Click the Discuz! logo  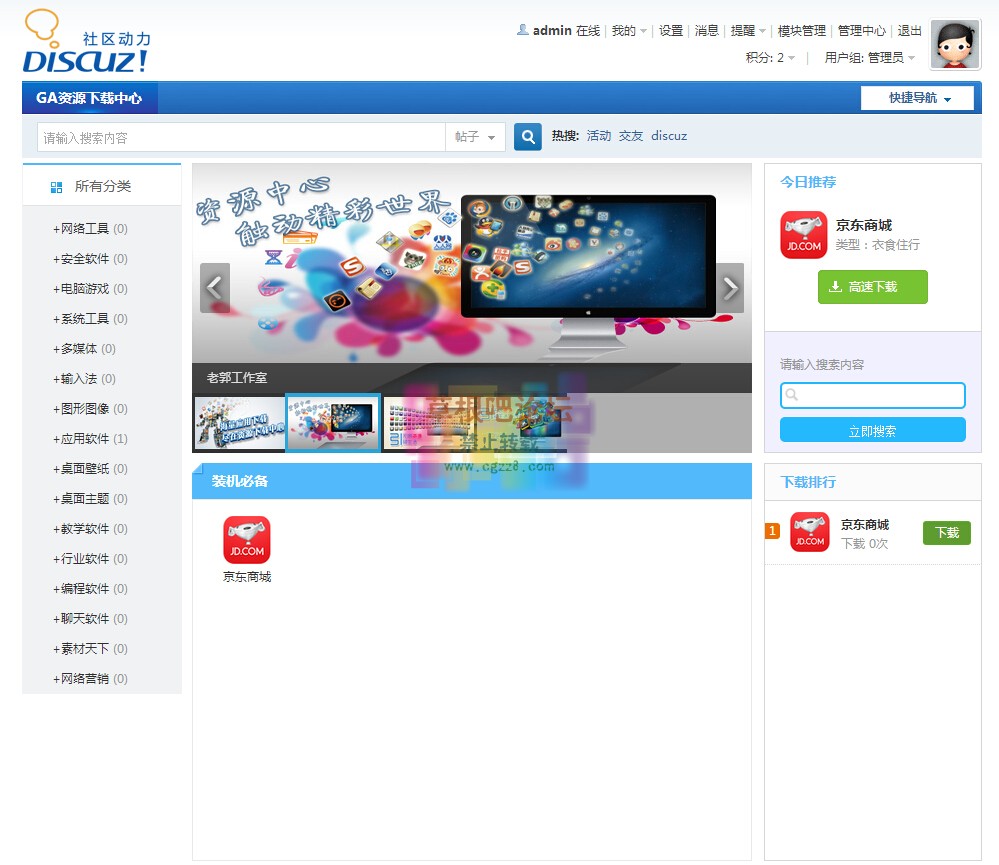(86, 45)
